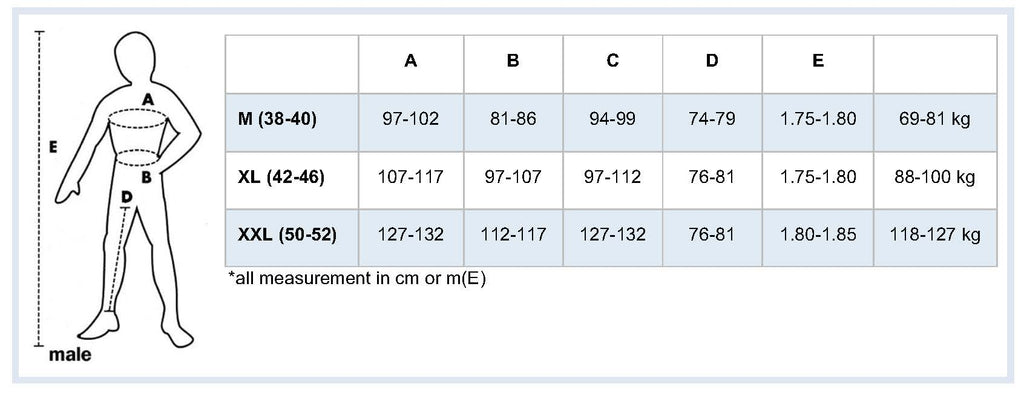The image size is (1024, 395).
Task: Click the male body figure diagram
Action: (128, 189)
